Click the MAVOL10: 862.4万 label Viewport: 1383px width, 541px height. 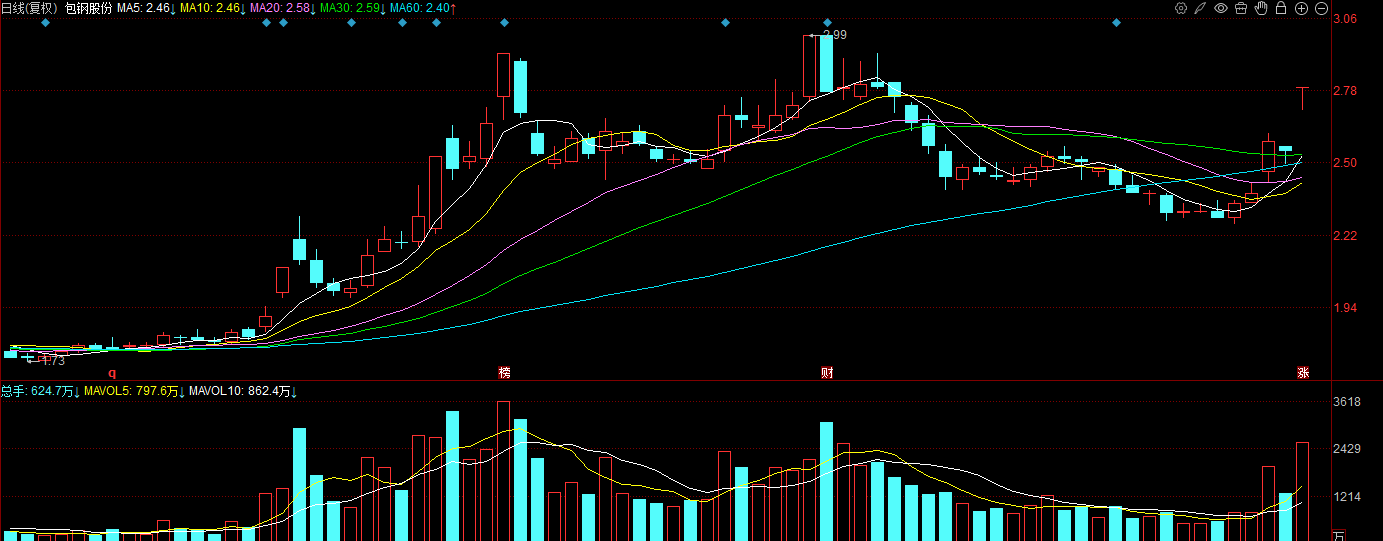click(x=241, y=391)
